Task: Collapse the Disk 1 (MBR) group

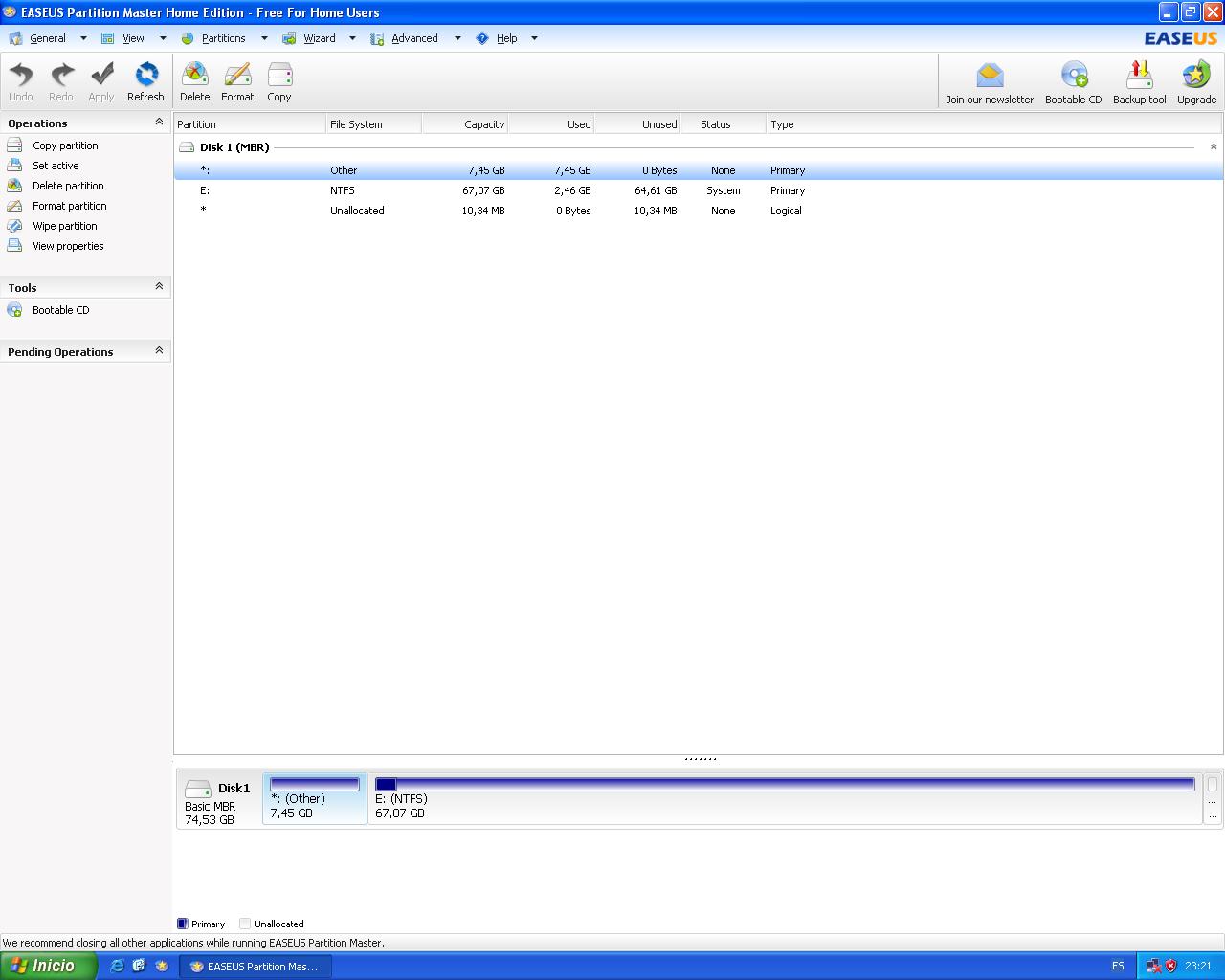Action: 1214,147
